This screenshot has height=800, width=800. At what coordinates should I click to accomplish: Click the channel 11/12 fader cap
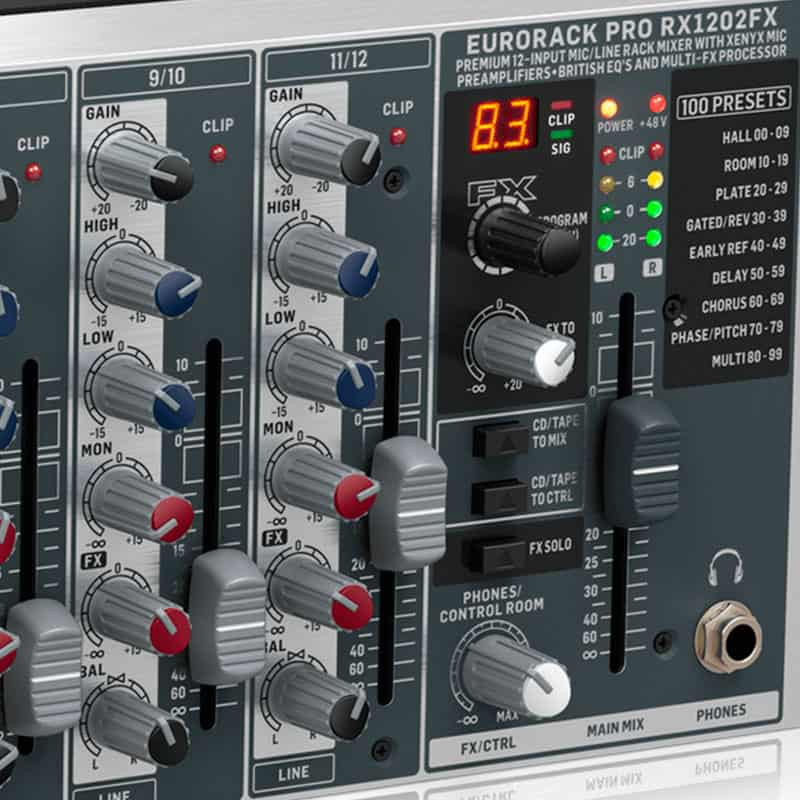click(x=408, y=502)
